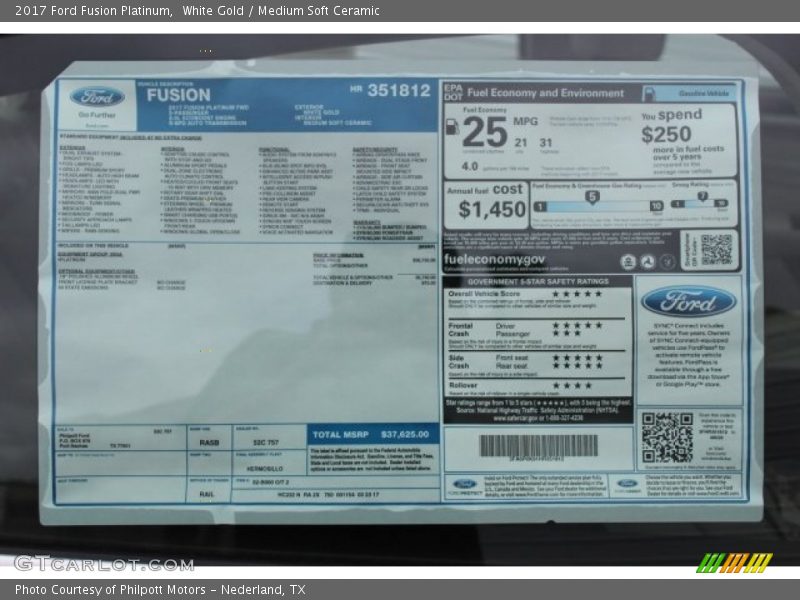Click the barcode below the safety ratings

tap(538, 446)
